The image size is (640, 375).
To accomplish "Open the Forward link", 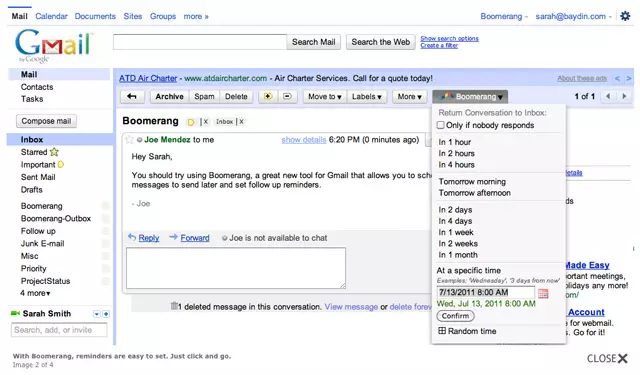I will [x=195, y=238].
